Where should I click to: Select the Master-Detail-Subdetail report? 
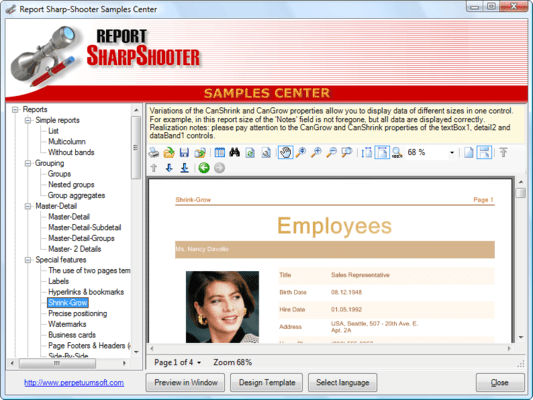pos(85,227)
